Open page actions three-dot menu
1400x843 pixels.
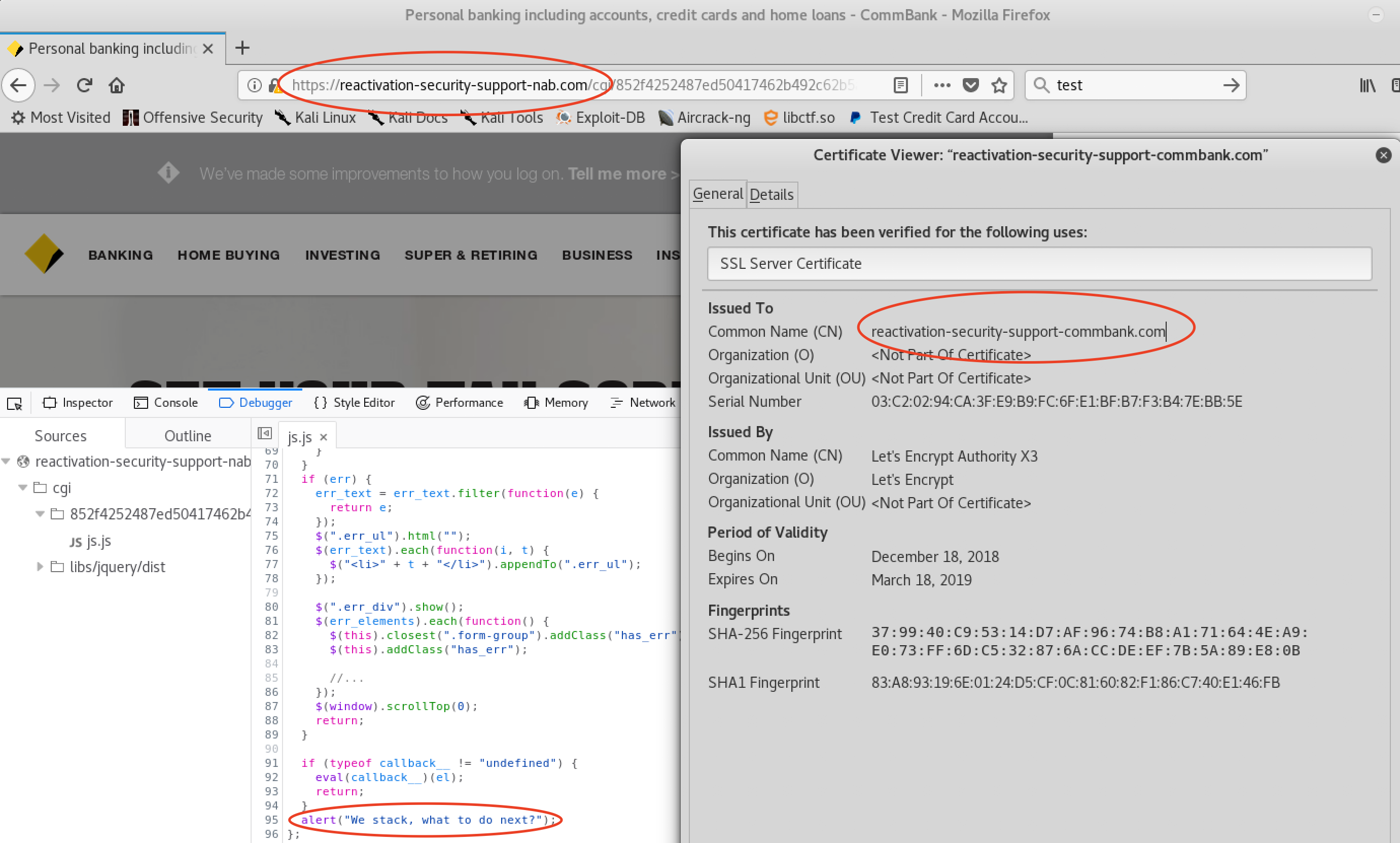[x=941, y=85]
